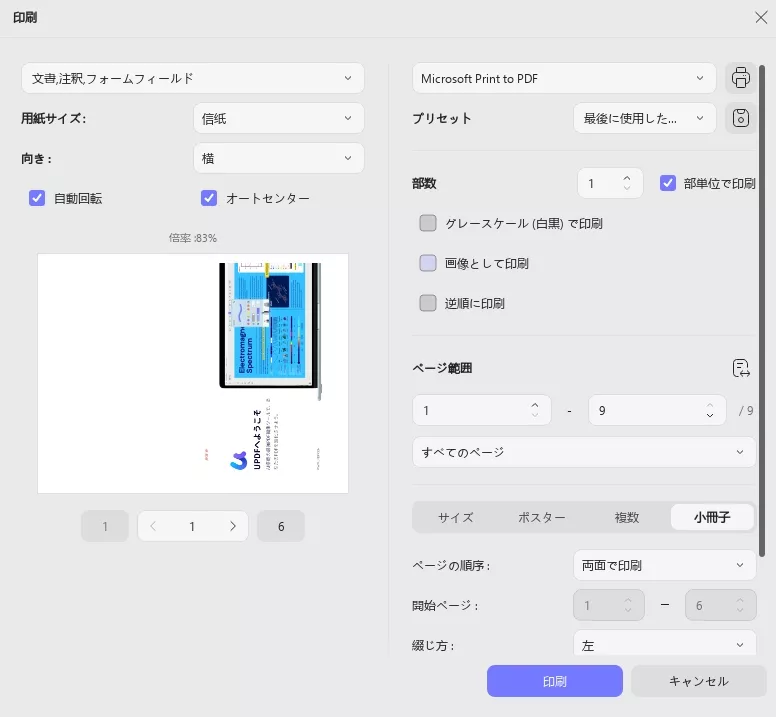This screenshot has width=776, height=717.
Task: Click 開始ページ end field showing 6
Action: [721, 605]
